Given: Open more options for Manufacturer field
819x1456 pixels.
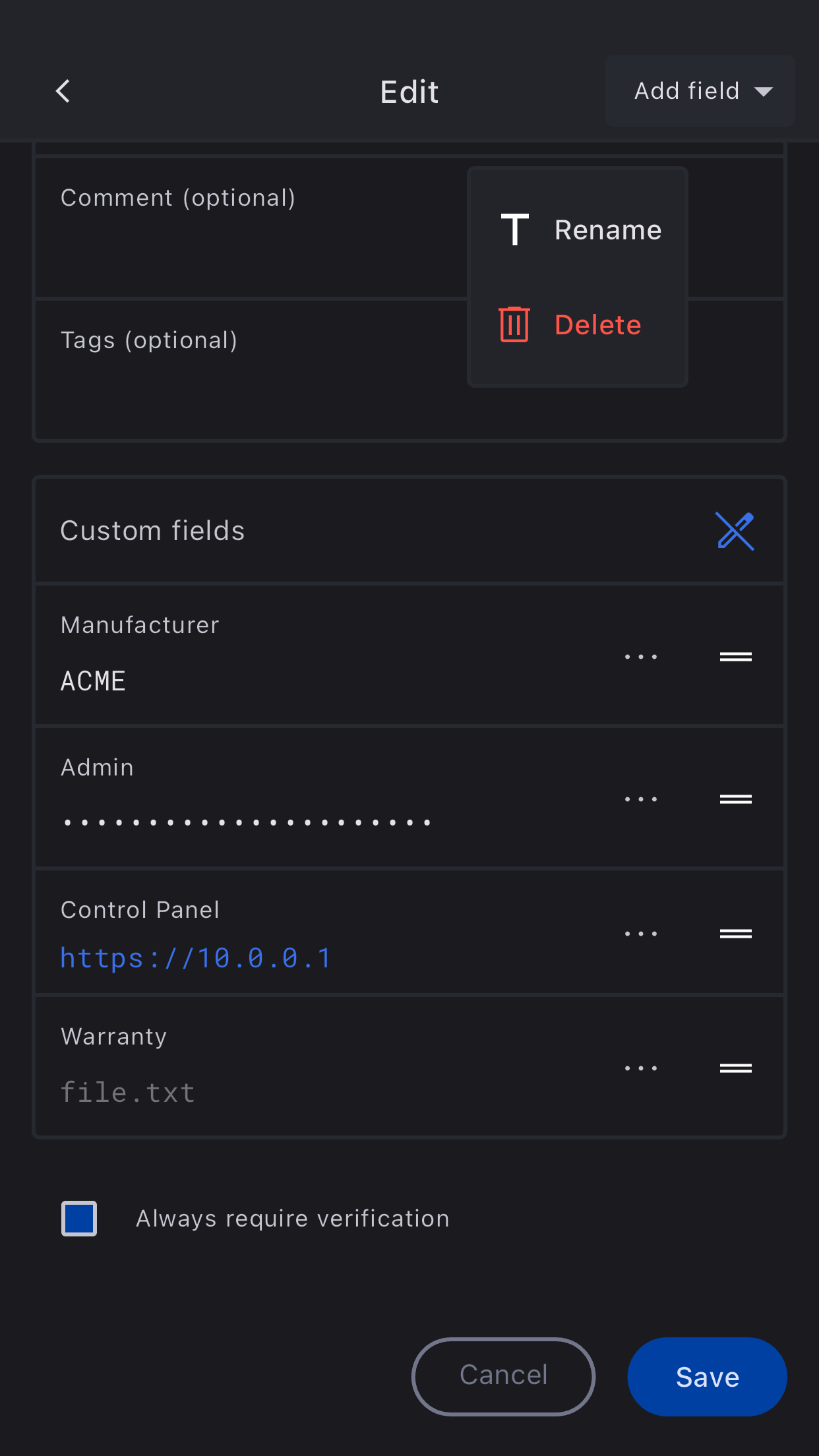Looking at the screenshot, I should pyautogui.click(x=641, y=657).
